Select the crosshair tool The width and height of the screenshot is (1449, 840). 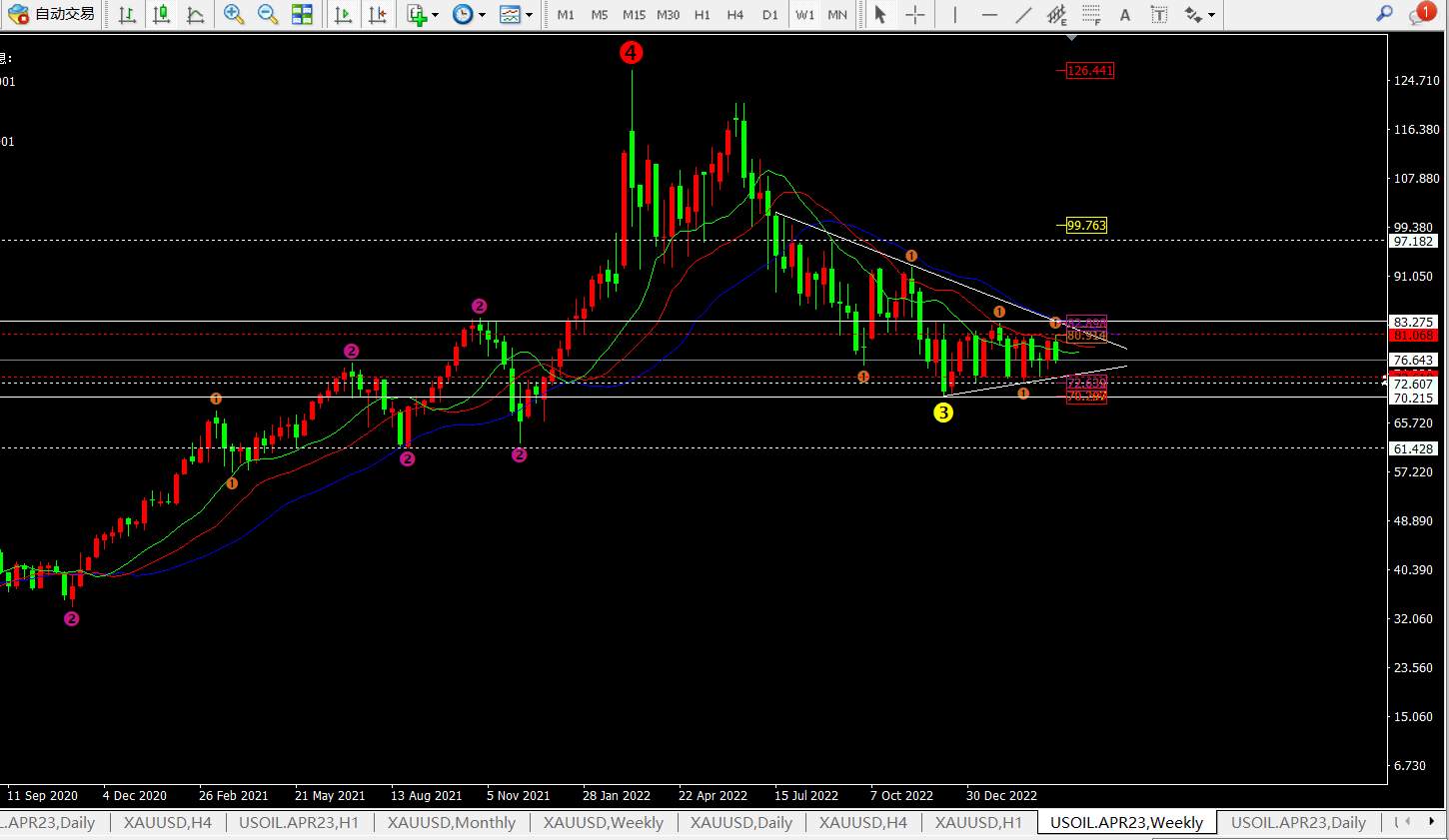(x=914, y=14)
